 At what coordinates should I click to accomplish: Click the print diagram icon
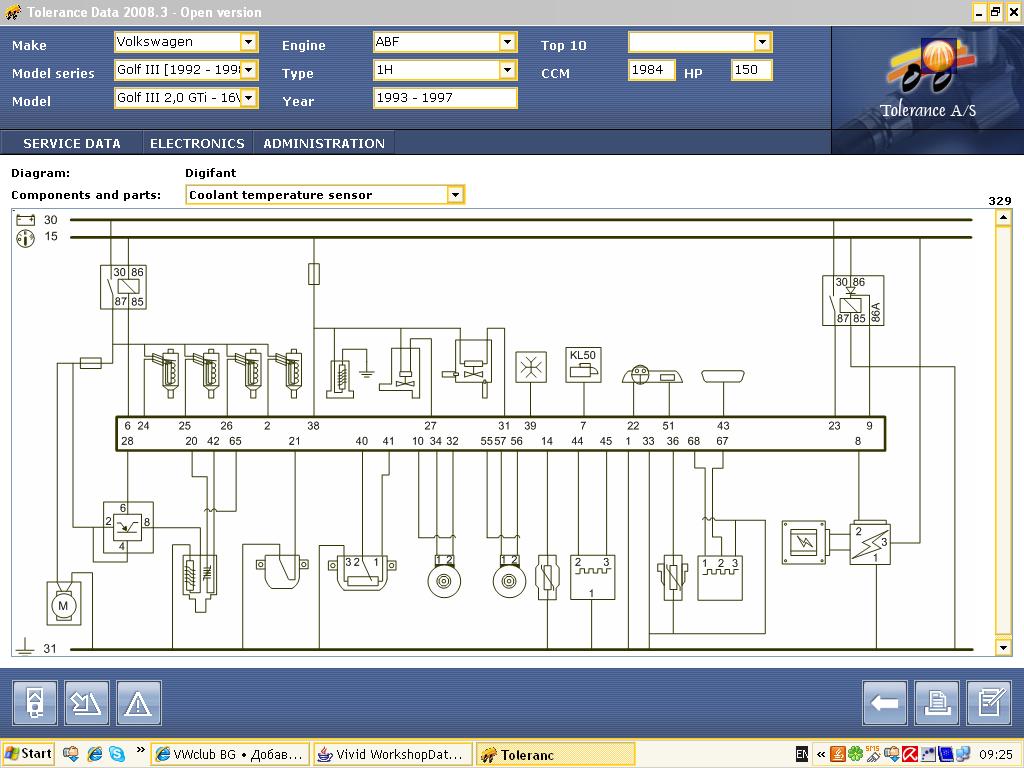coord(937,704)
